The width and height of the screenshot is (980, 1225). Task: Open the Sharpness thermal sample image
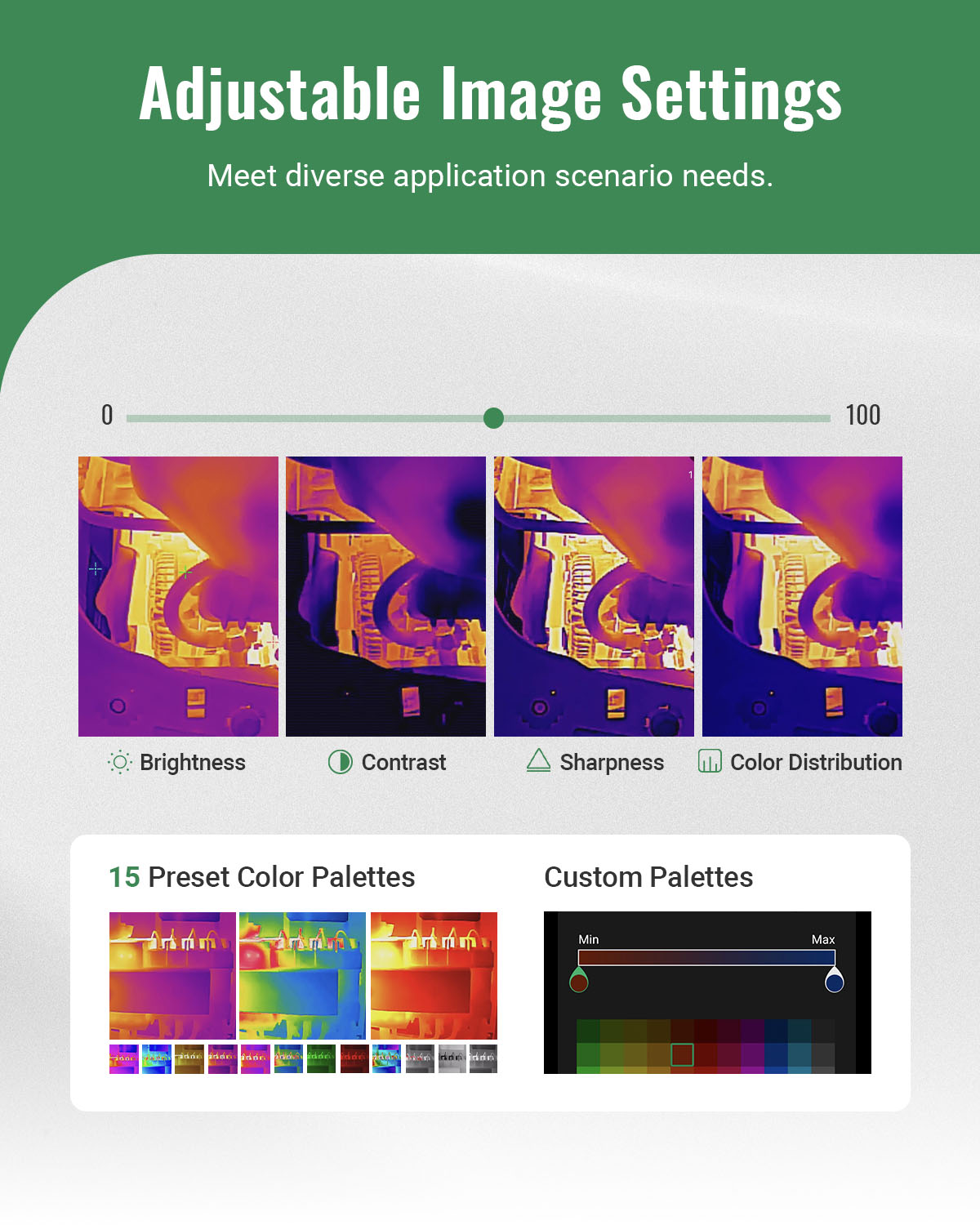point(594,596)
